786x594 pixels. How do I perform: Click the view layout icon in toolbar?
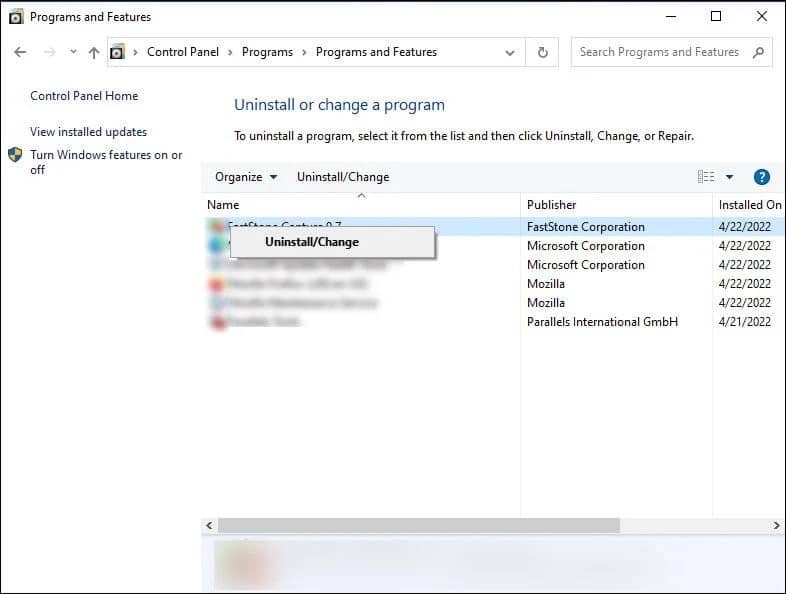(x=706, y=177)
